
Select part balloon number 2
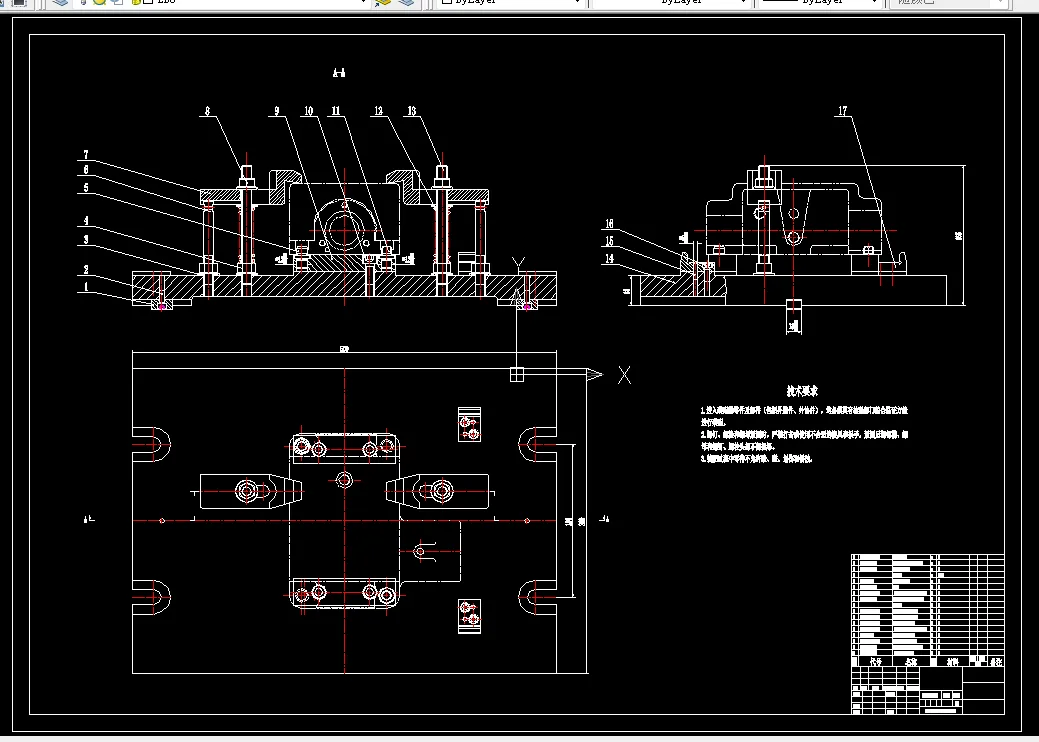[85, 270]
